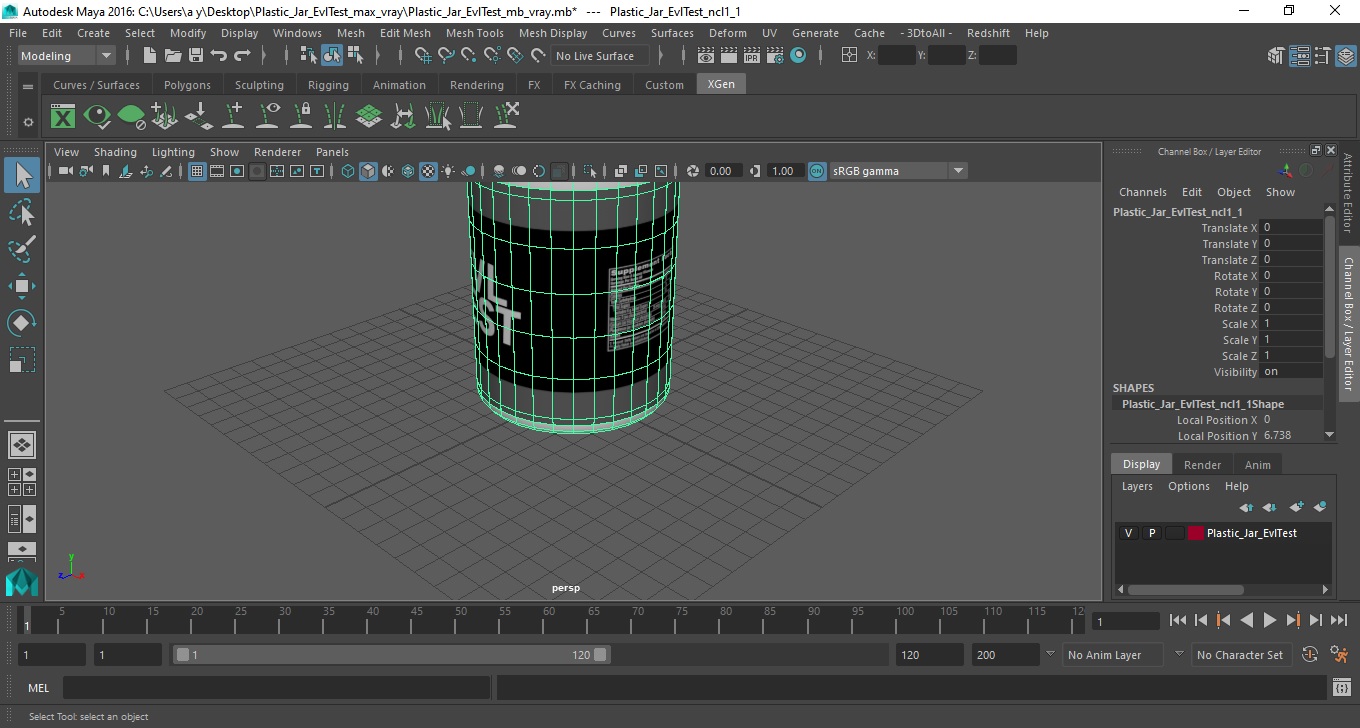Switch to the Polygons shelf tab
The width and height of the screenshot is (1360, 728).
[x=187, y=85]
